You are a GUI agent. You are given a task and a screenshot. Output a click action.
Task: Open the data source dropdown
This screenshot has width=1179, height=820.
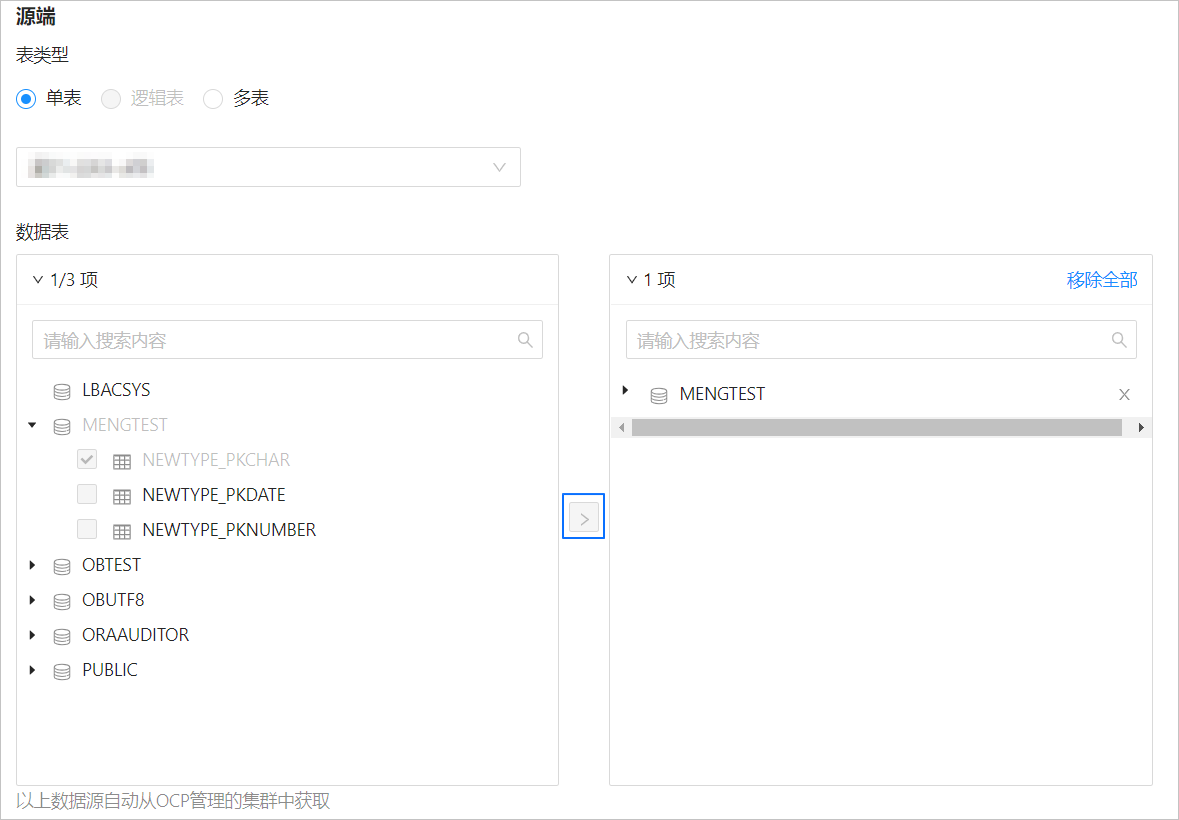pos(268,167)
